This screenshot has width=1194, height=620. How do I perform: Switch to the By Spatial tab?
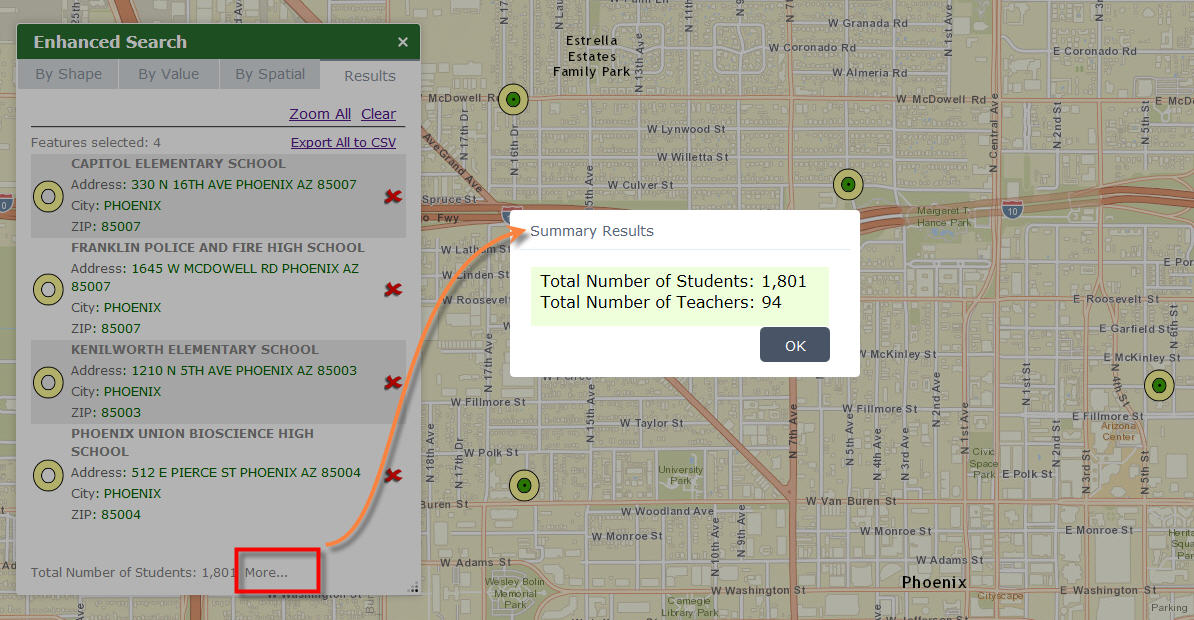tap(270, 74)
